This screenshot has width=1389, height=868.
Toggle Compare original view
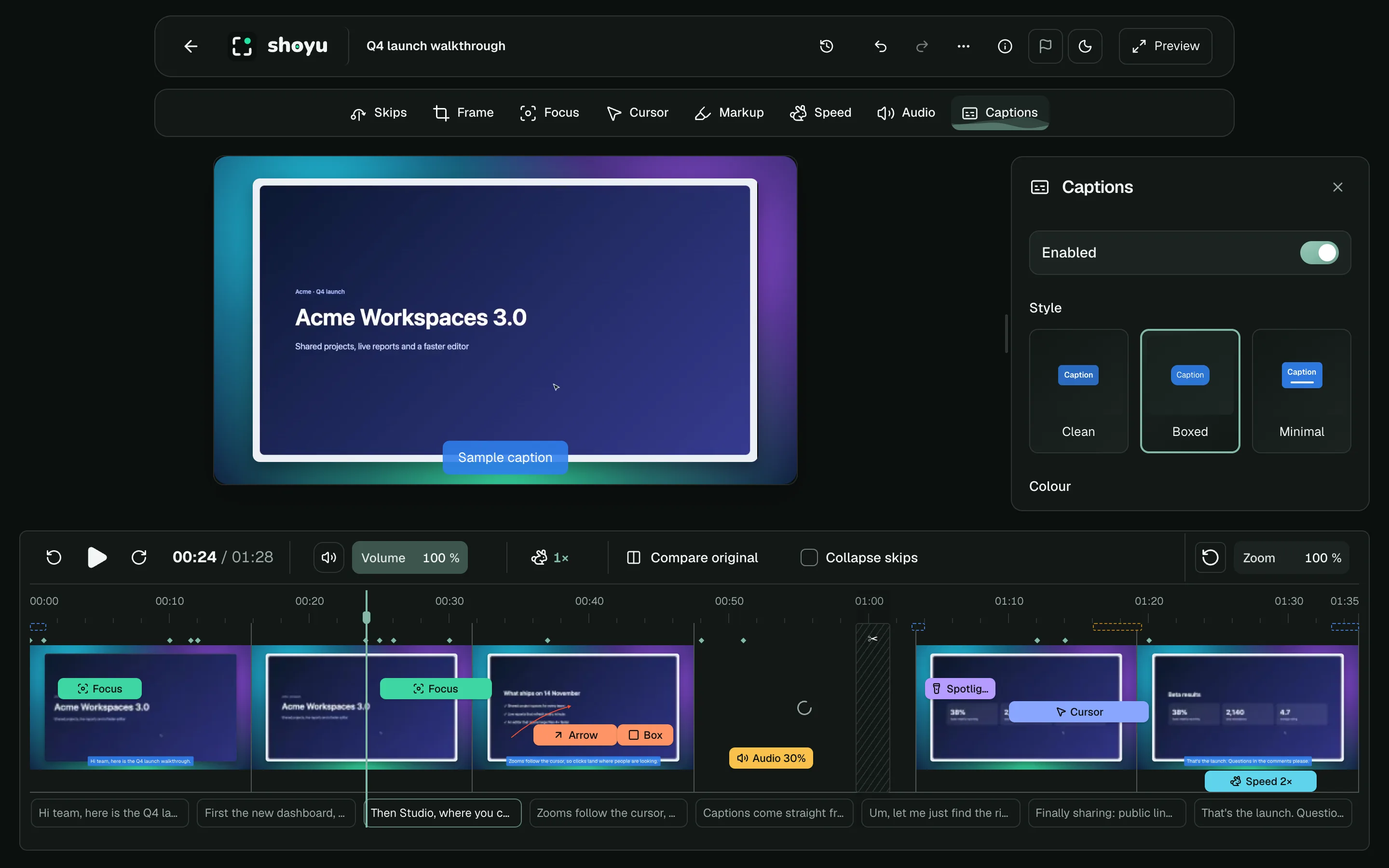pos(693,557)
